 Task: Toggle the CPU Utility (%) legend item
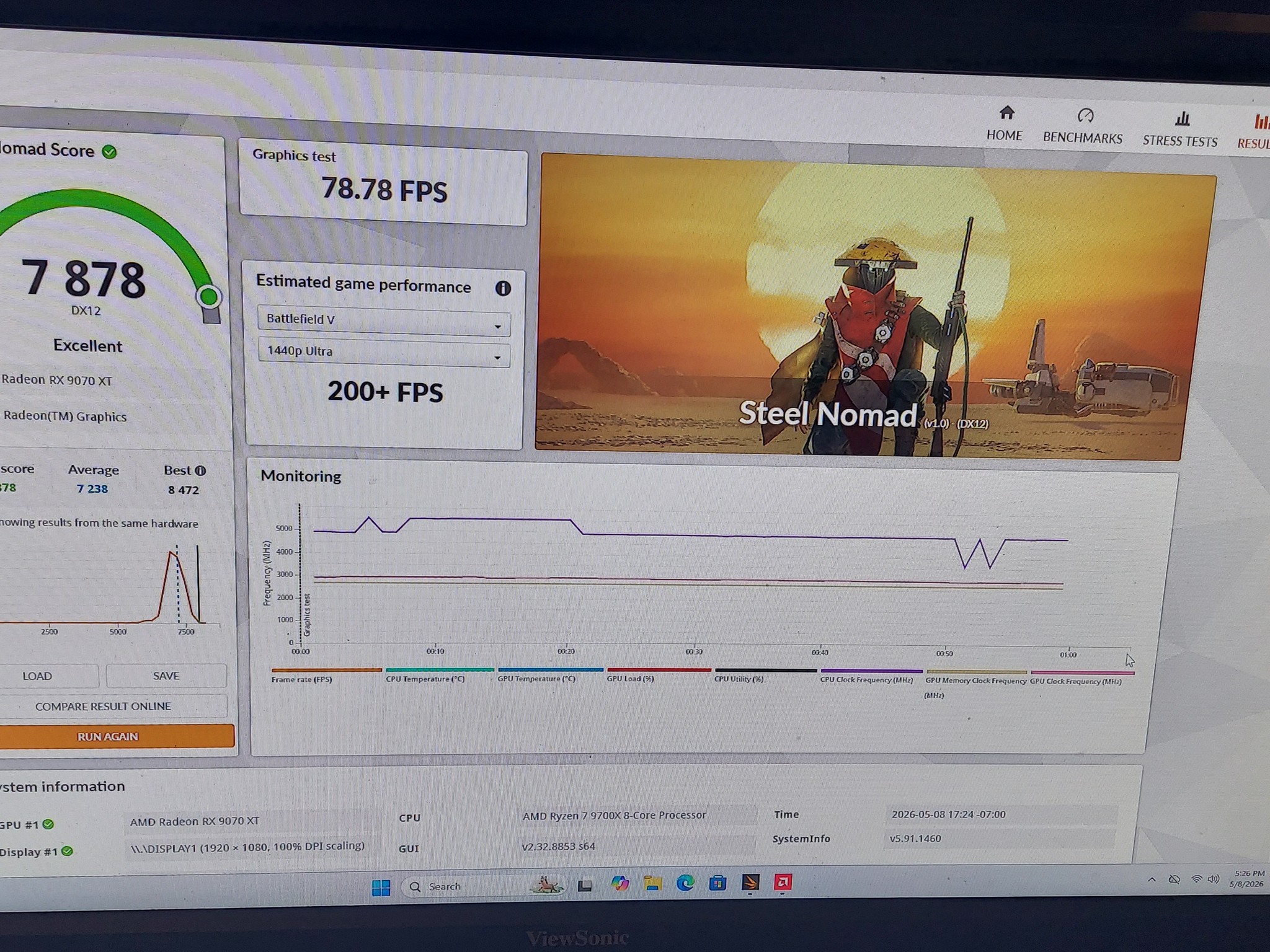point(766,674)
